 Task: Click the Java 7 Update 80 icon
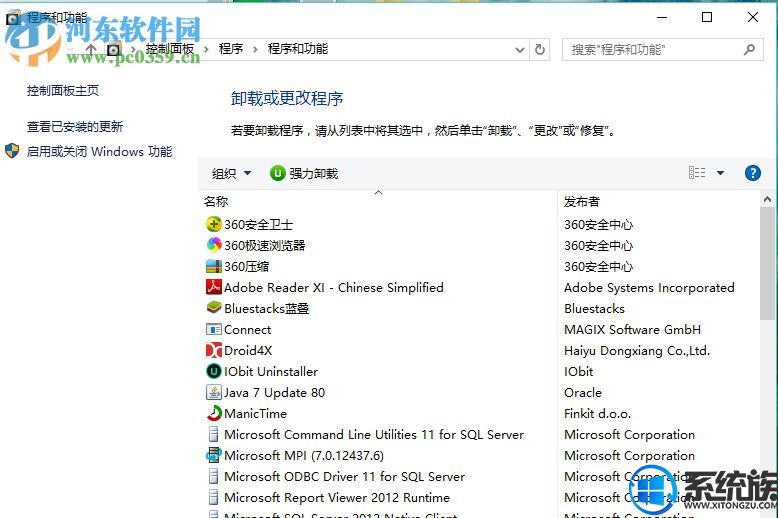[213, 392]
